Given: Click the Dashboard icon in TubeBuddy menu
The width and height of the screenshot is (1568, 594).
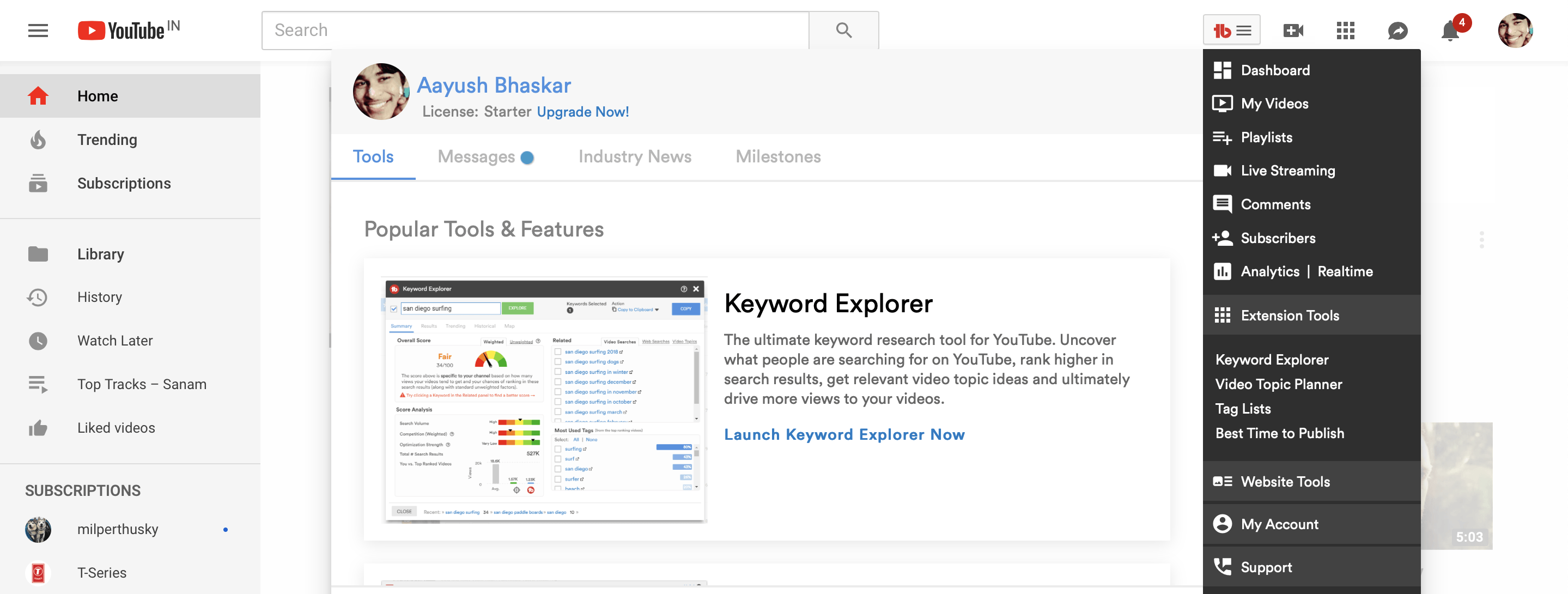Looking at the screenshot, I should click(1222, 70).
